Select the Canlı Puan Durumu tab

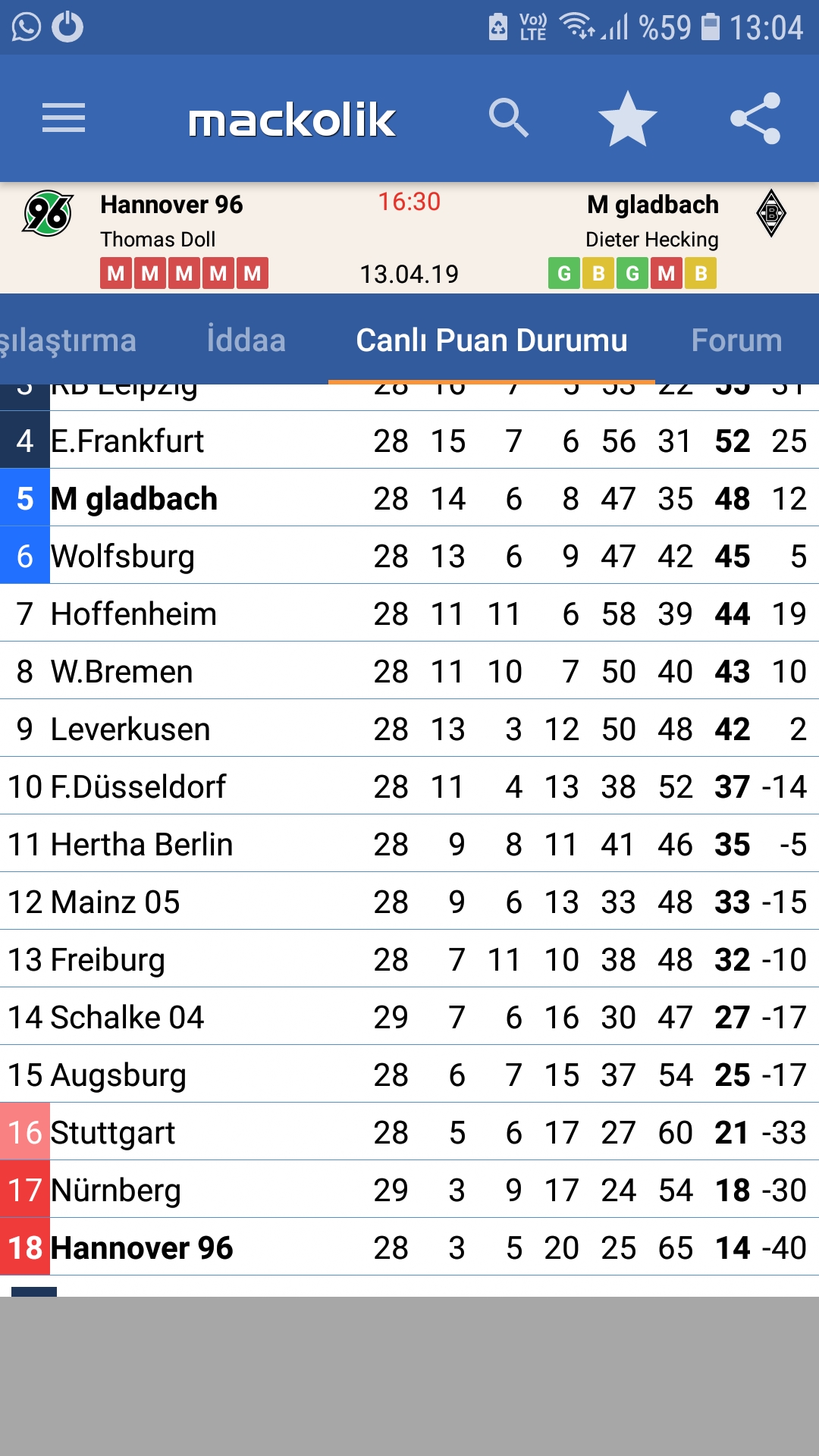pos(491,340)
